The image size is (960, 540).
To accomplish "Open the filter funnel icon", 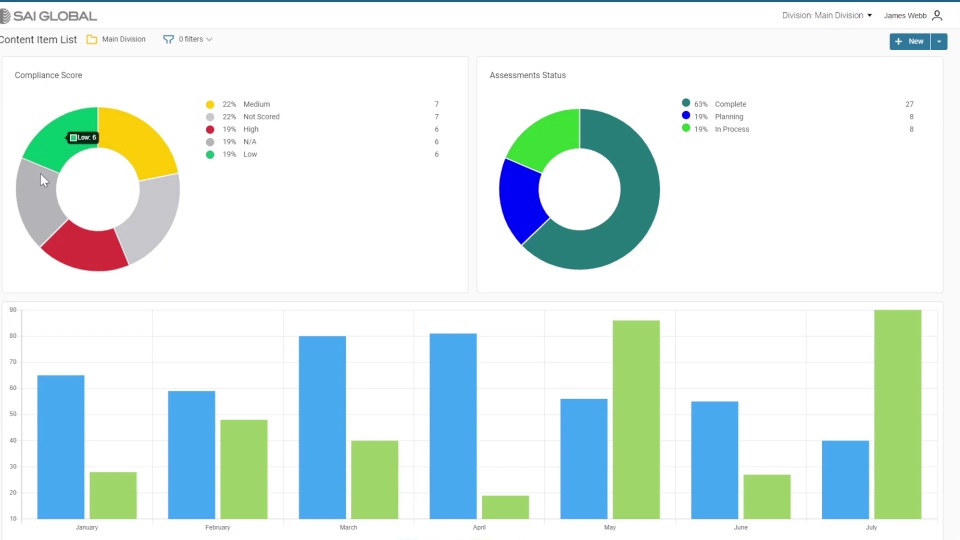I will pyautogui.click(x=168, y=39).
